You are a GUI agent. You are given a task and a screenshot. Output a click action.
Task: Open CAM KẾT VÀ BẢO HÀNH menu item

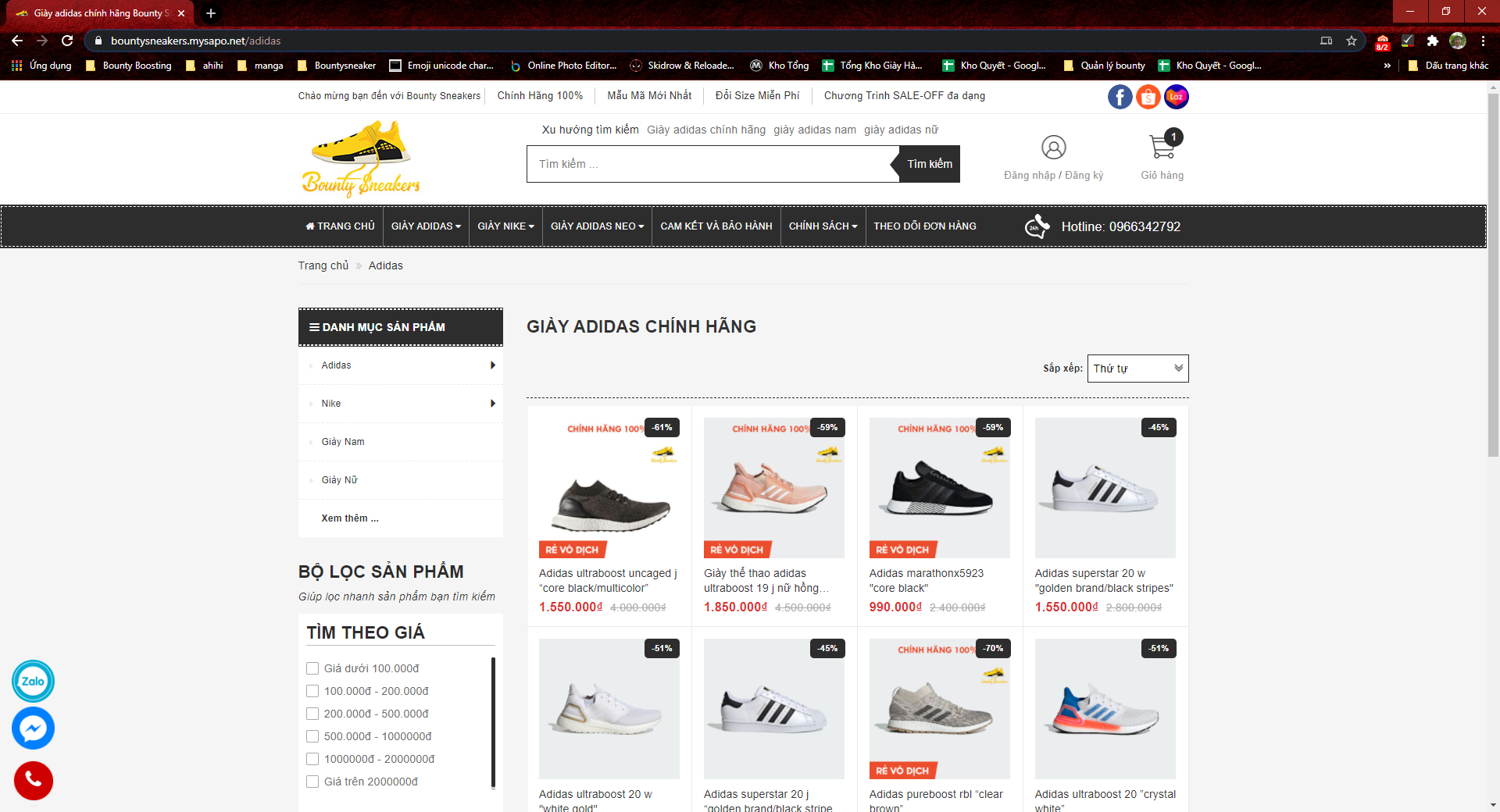click(x=716, y=226)
